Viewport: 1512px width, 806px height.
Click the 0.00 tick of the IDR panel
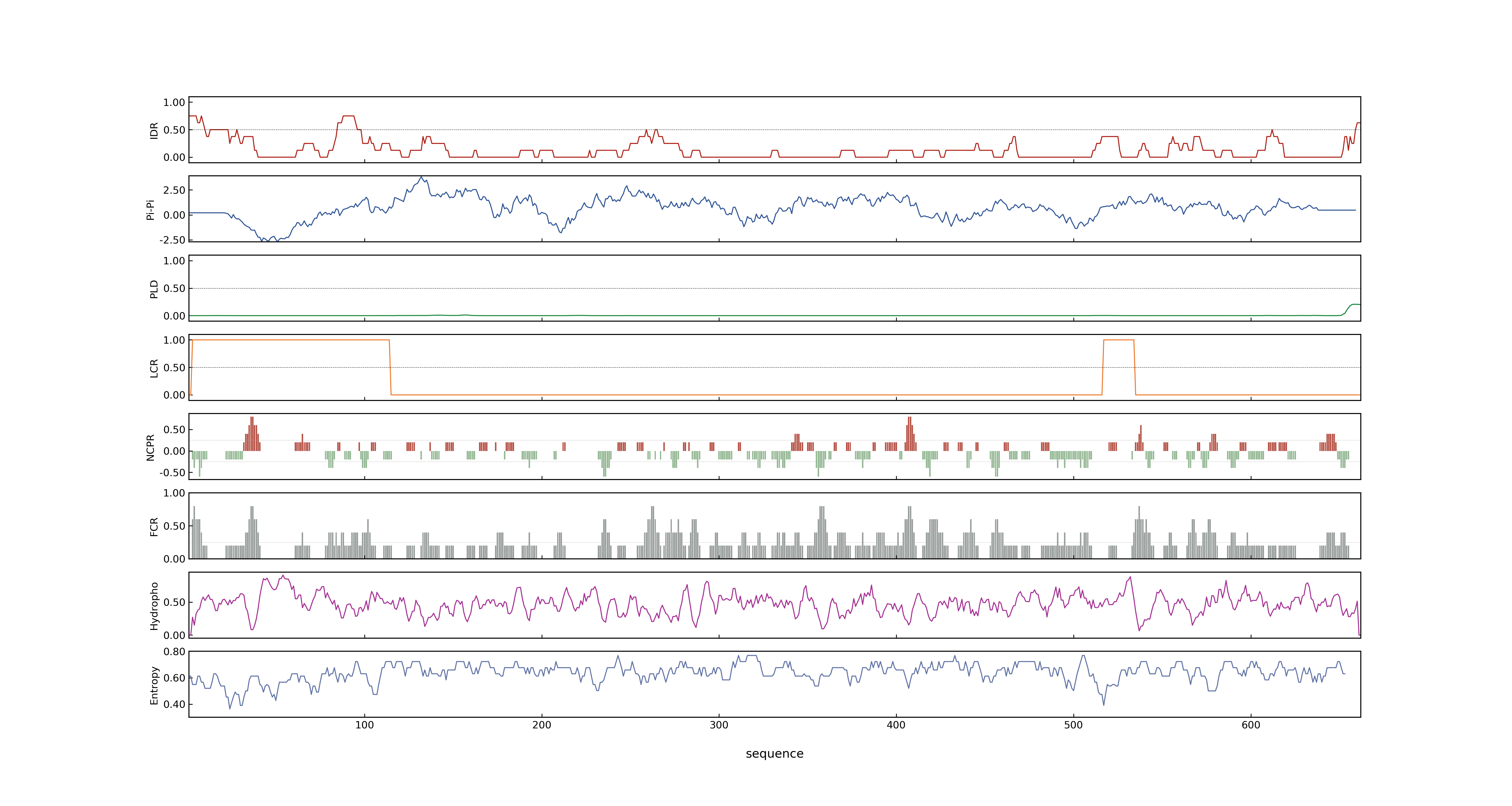tap(174, 157)
